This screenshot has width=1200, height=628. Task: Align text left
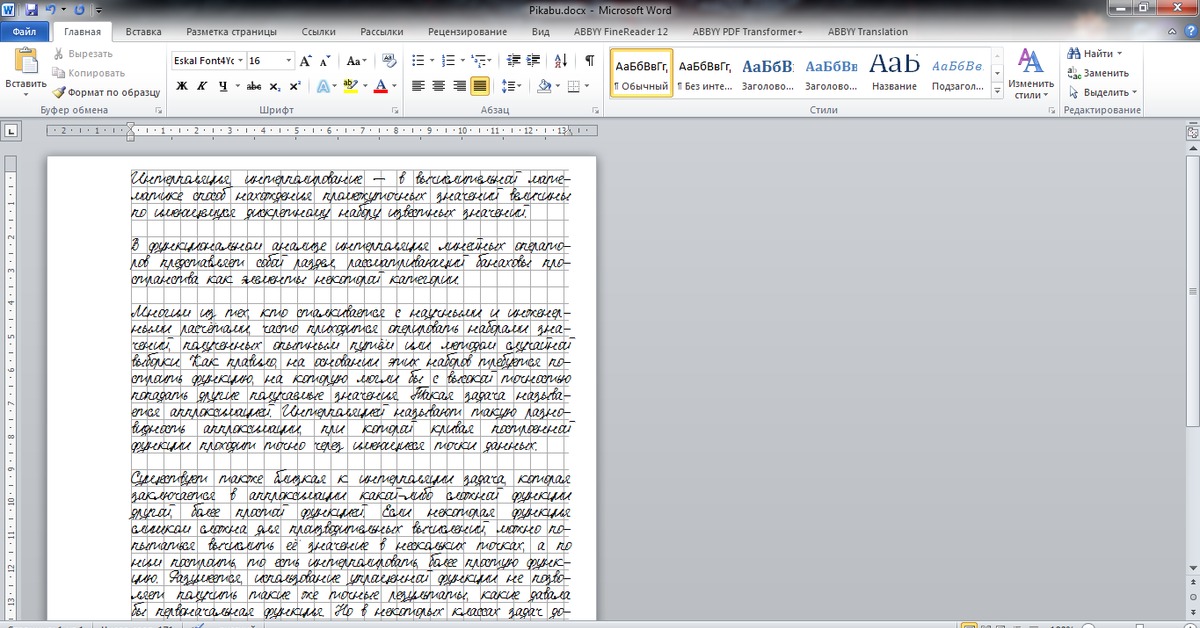coord(419,86)
